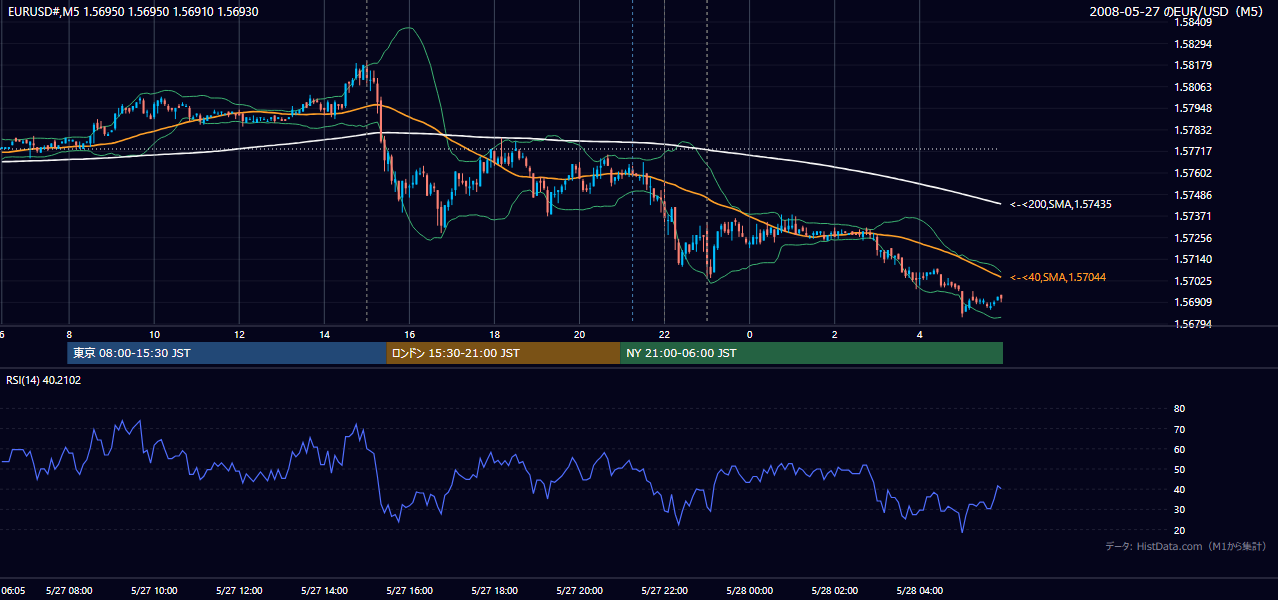
Task: Click price axis value 1.57140
Action: coord(1195,259)
